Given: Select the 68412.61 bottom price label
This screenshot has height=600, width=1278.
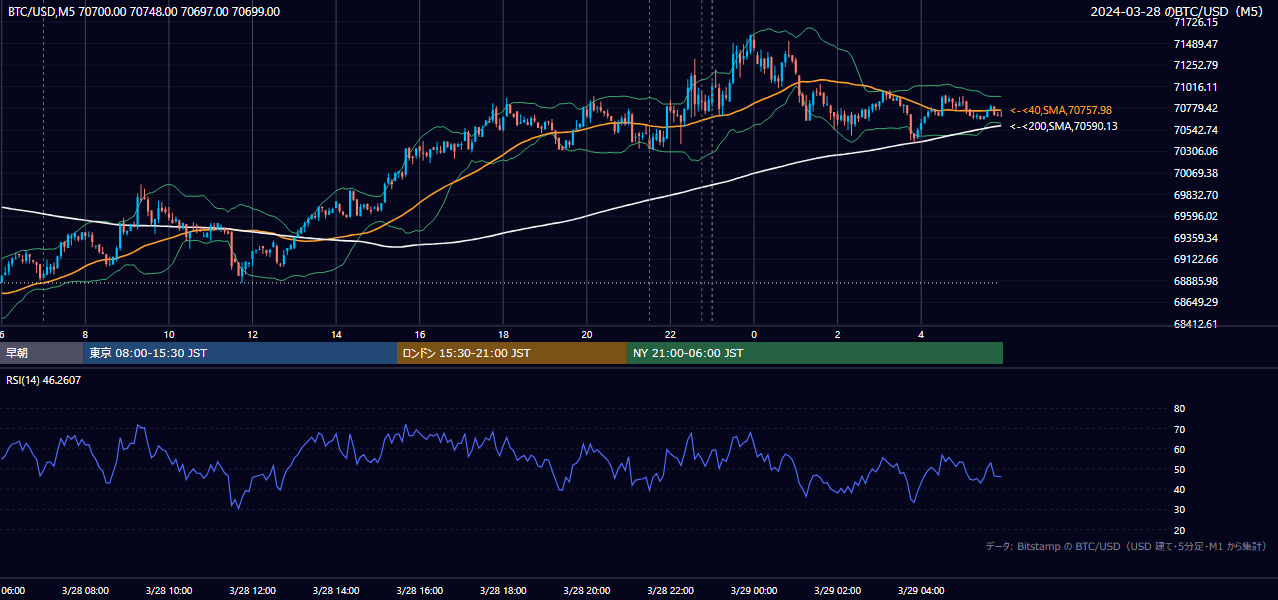Looking at the screenshot, I should point(1195,324).
